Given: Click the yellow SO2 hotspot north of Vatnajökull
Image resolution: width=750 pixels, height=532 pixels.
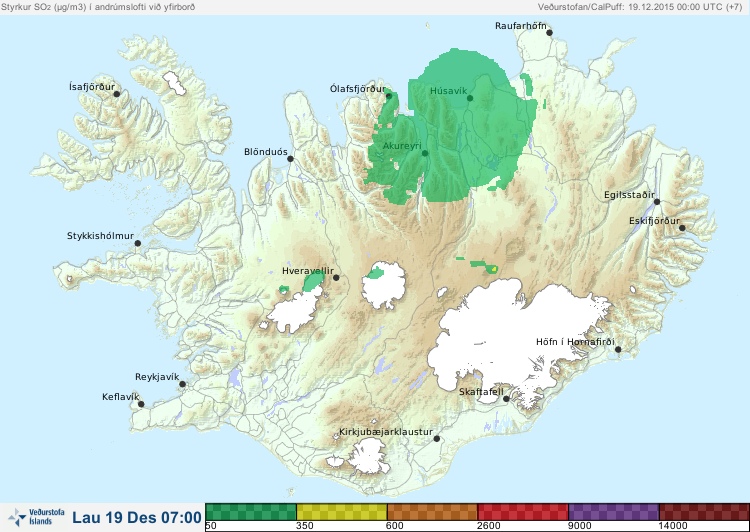Looking at the screenshot, I should [x=493, y=269].
